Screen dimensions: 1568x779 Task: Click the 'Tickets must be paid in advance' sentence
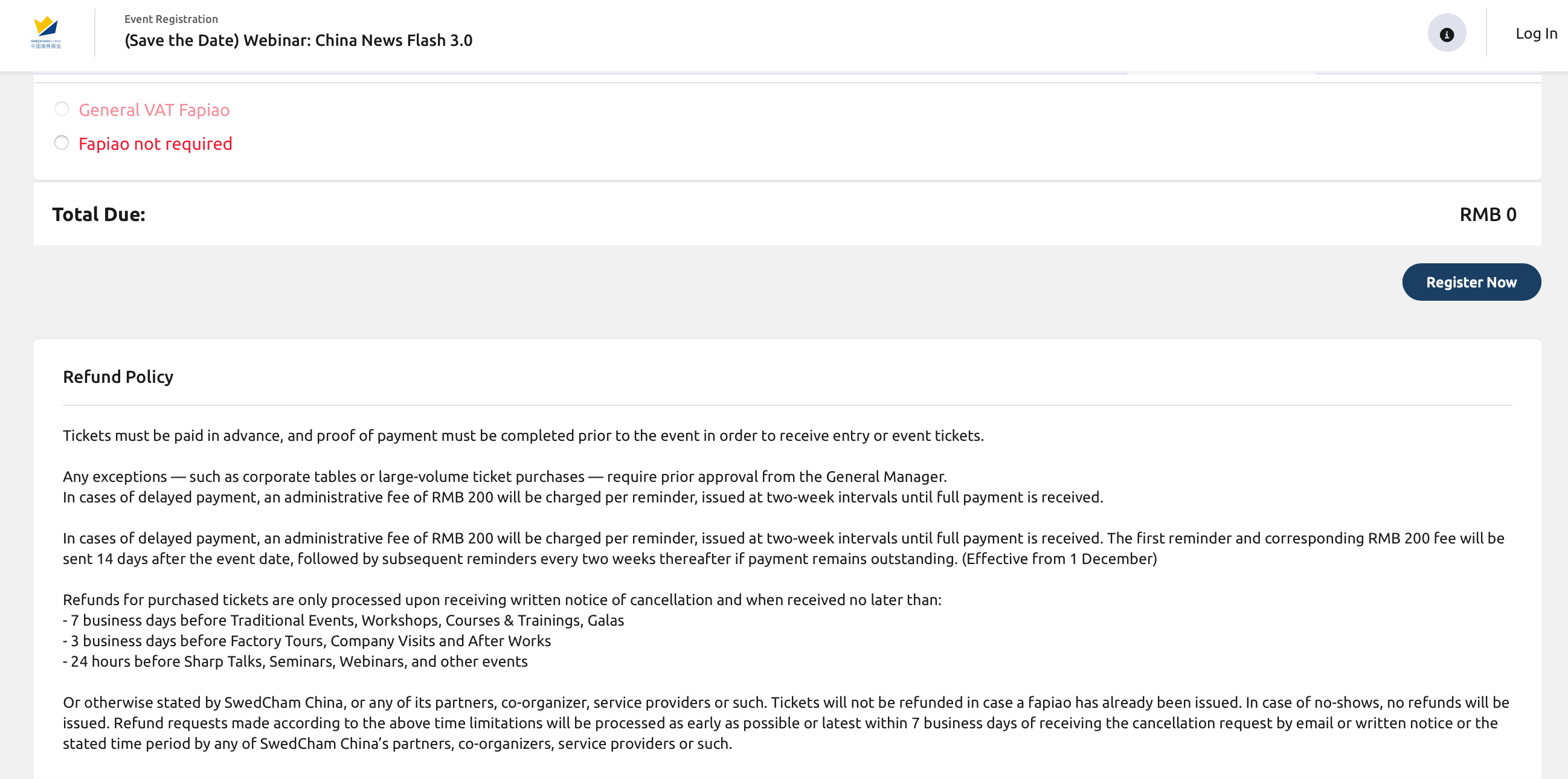(x=523, y=436)
